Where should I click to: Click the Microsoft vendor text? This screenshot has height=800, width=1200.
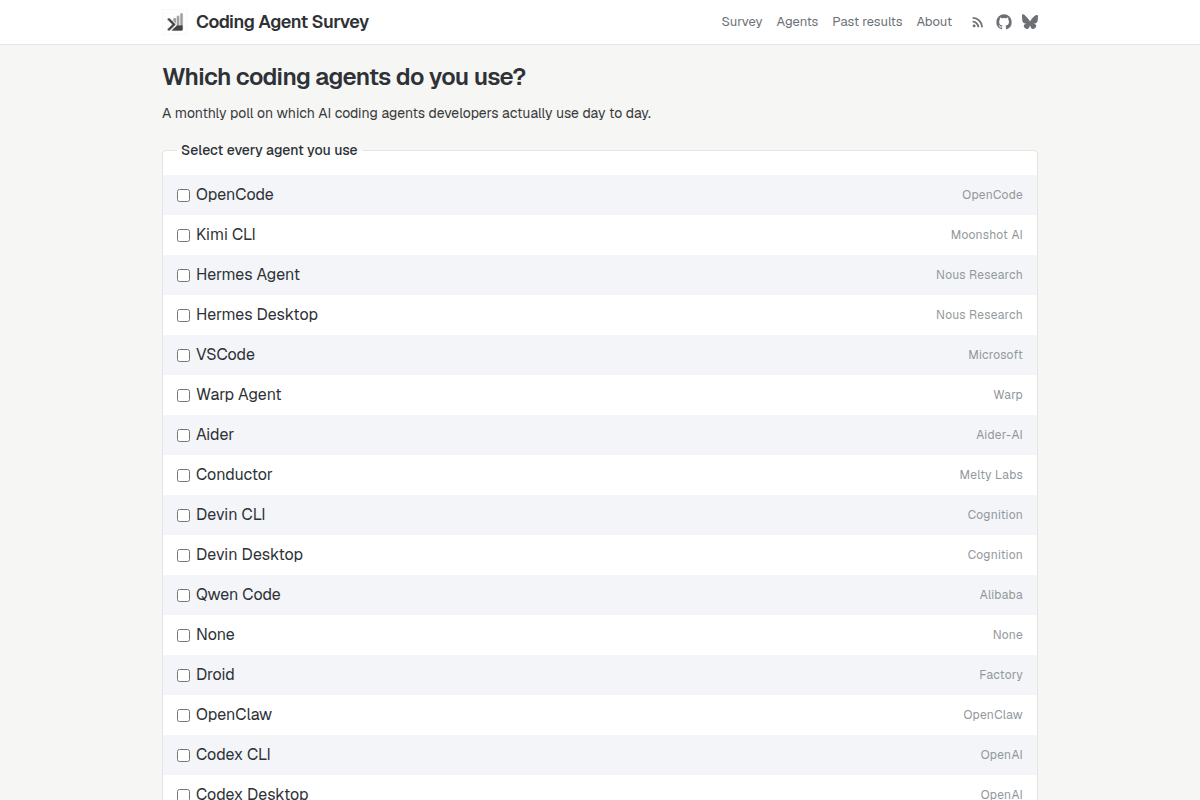click(x=995, y=355)
